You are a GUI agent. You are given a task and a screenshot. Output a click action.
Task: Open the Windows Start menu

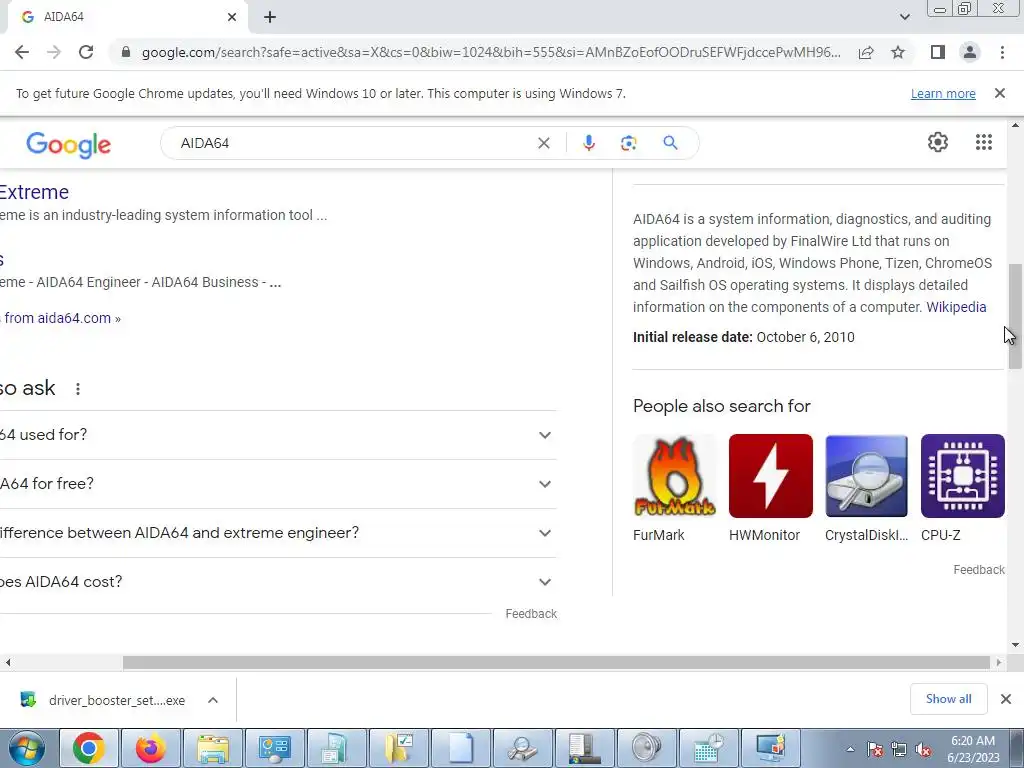(x=27, y=748)
